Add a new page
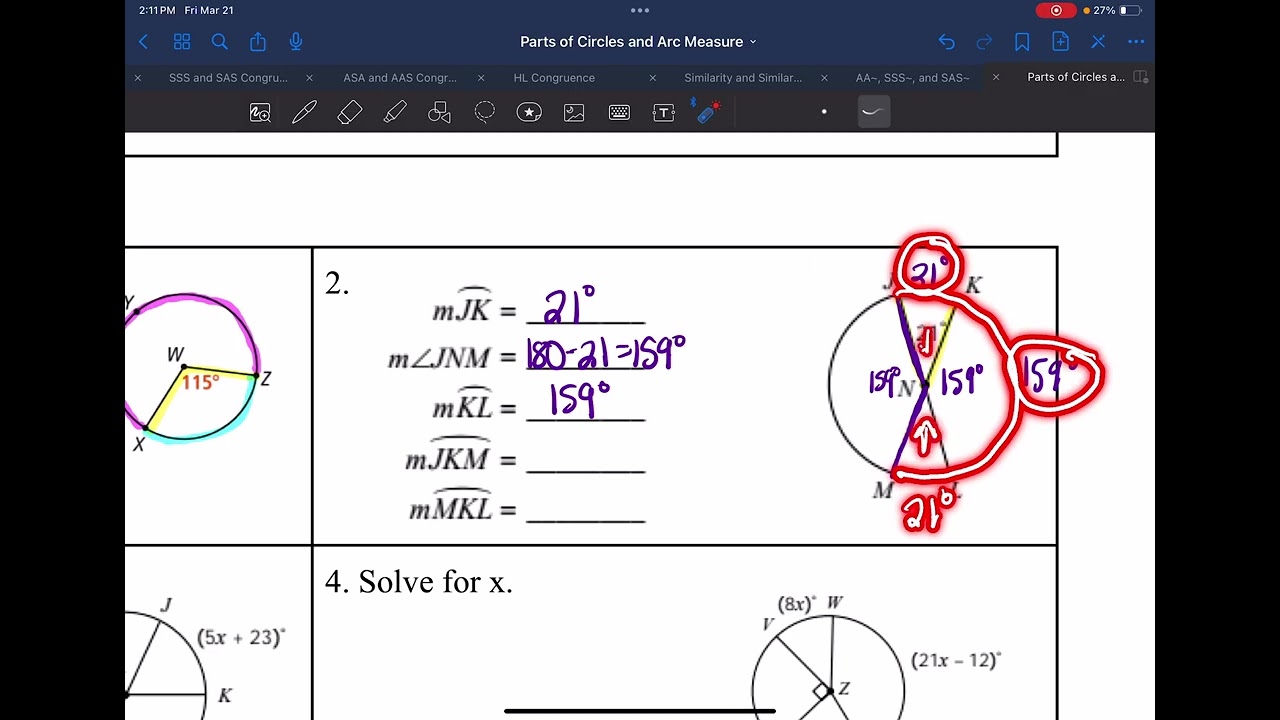This screenshot has width=1280, height=720. click(1060, 42)
